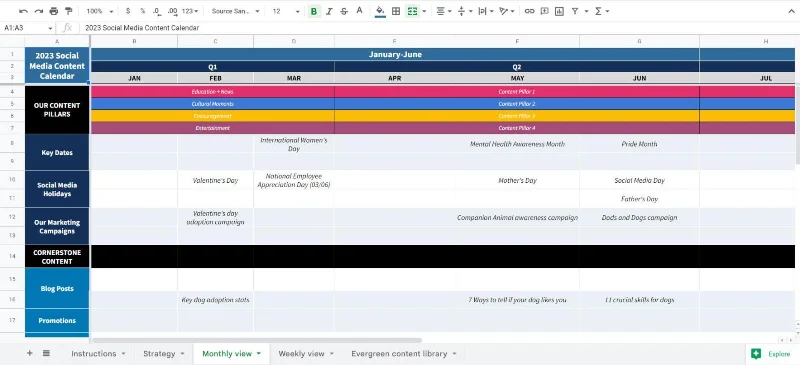Viewport: 800px width, 365px height.
Task: Toggle italic formatting
Action: click(329, 11)
